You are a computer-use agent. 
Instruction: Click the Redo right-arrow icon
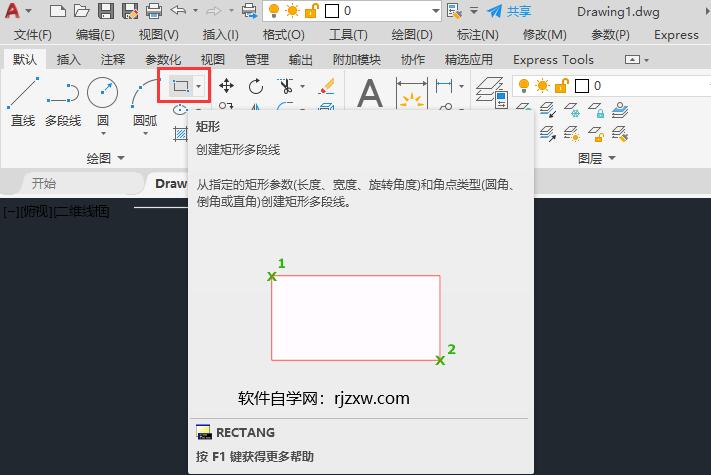(214, 10)
